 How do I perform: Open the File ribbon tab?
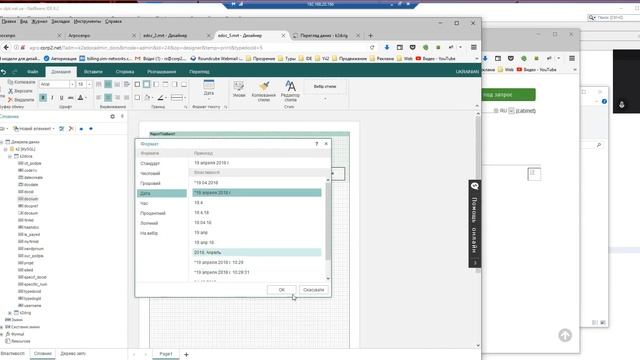(33, 72)
